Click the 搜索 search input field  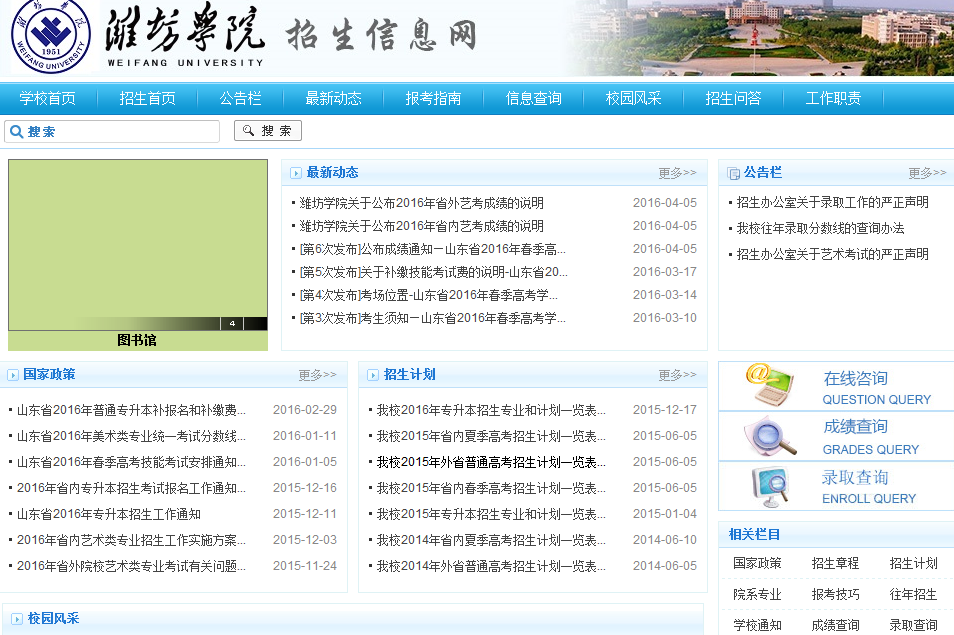coord(112,131)
